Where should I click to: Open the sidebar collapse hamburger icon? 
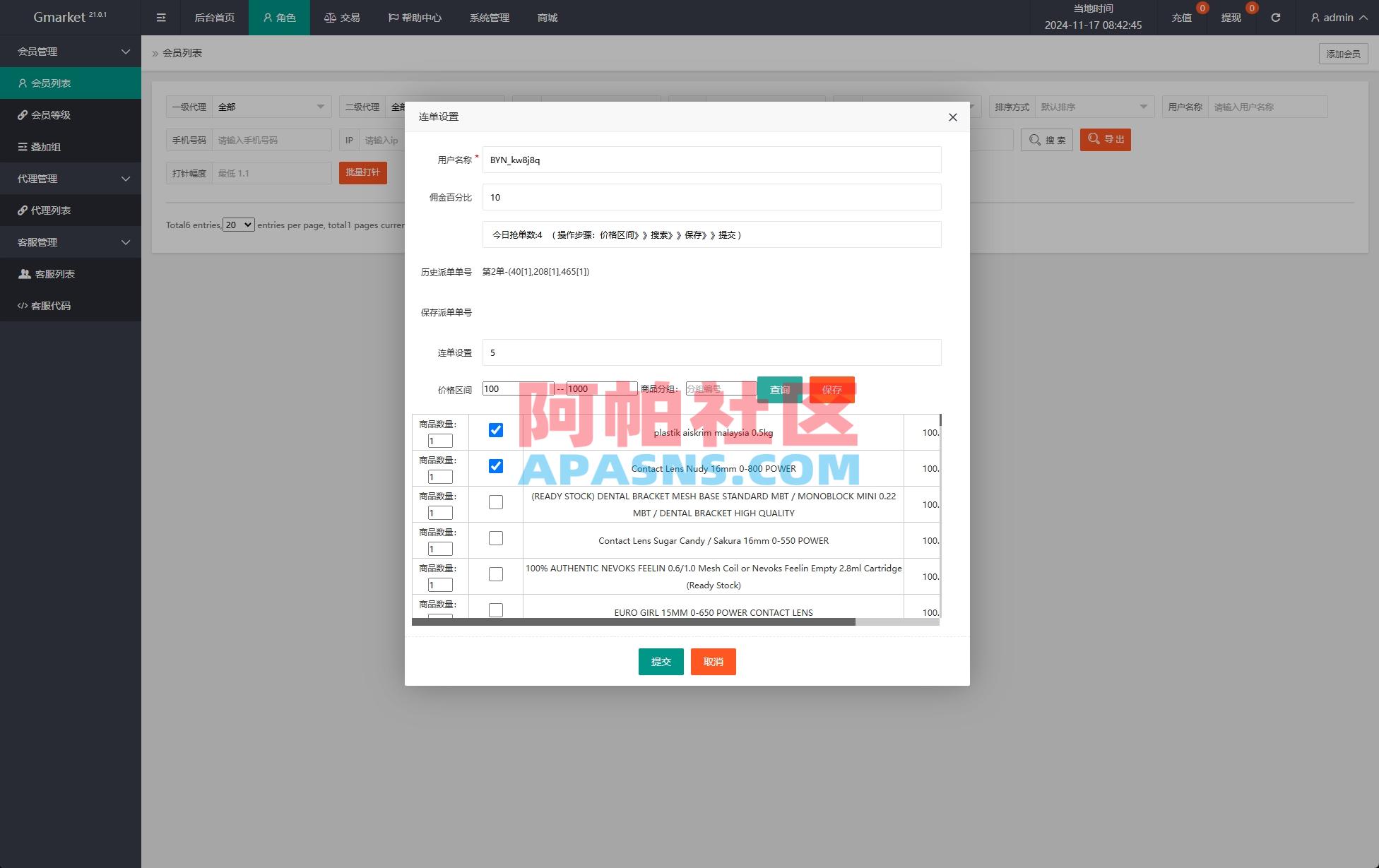160,17
